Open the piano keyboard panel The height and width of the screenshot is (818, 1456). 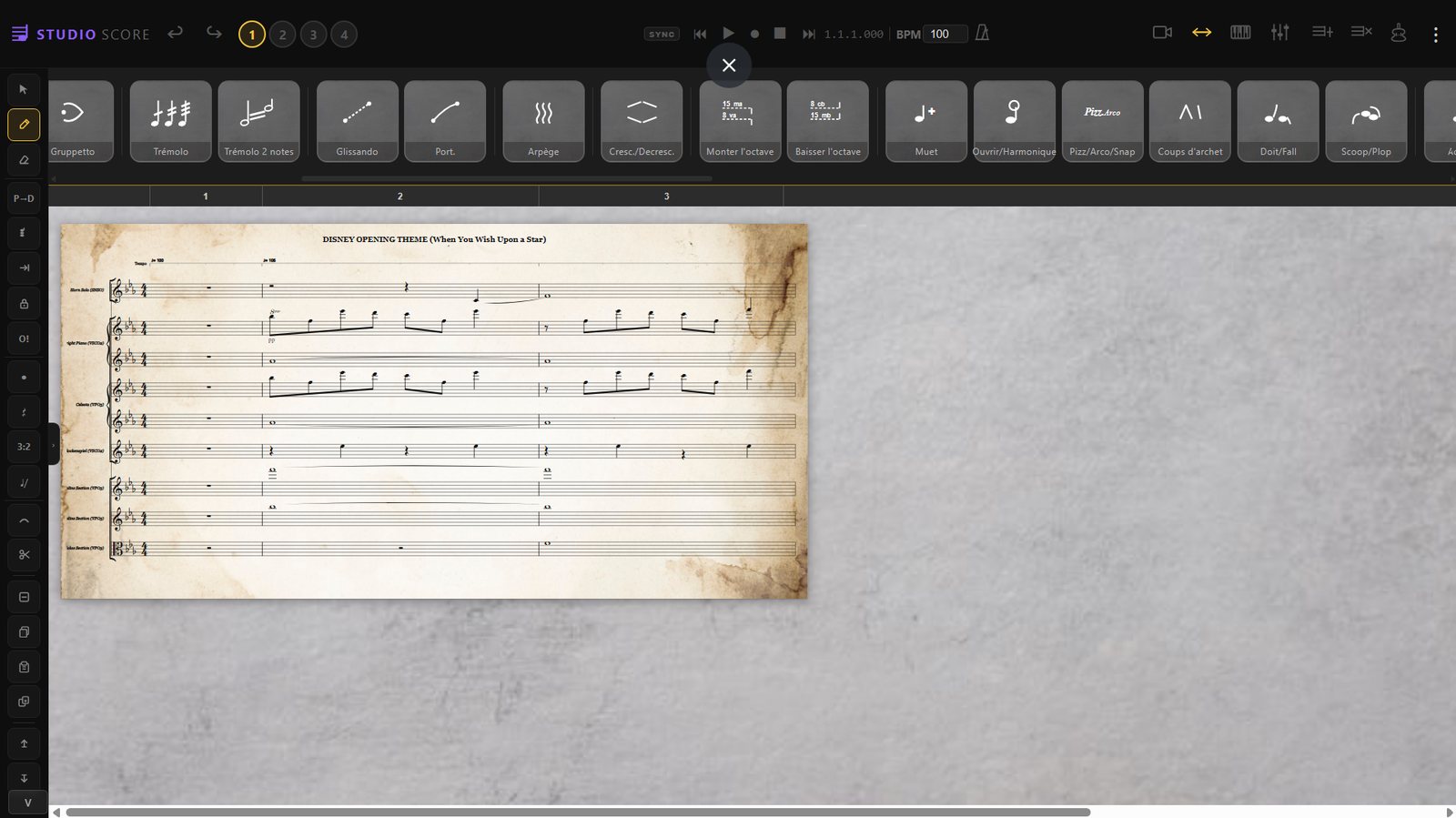[1240, 33]
